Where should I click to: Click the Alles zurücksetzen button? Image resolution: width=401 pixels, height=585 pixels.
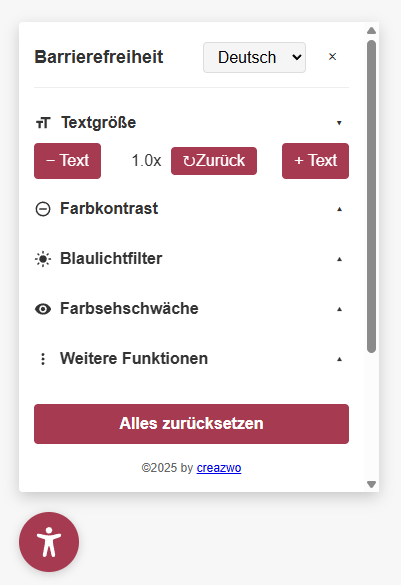[x=191, y=424]
